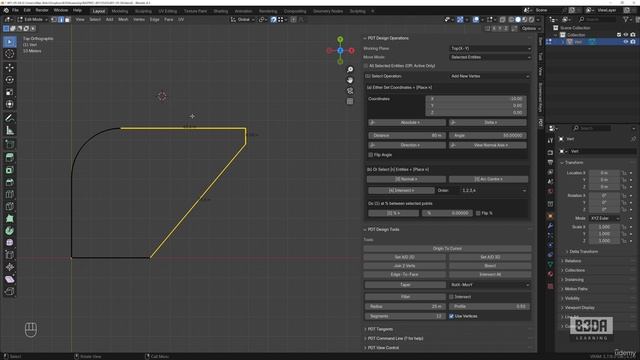Collapse PDT Design Operations panel

click(x=388, y=38)
